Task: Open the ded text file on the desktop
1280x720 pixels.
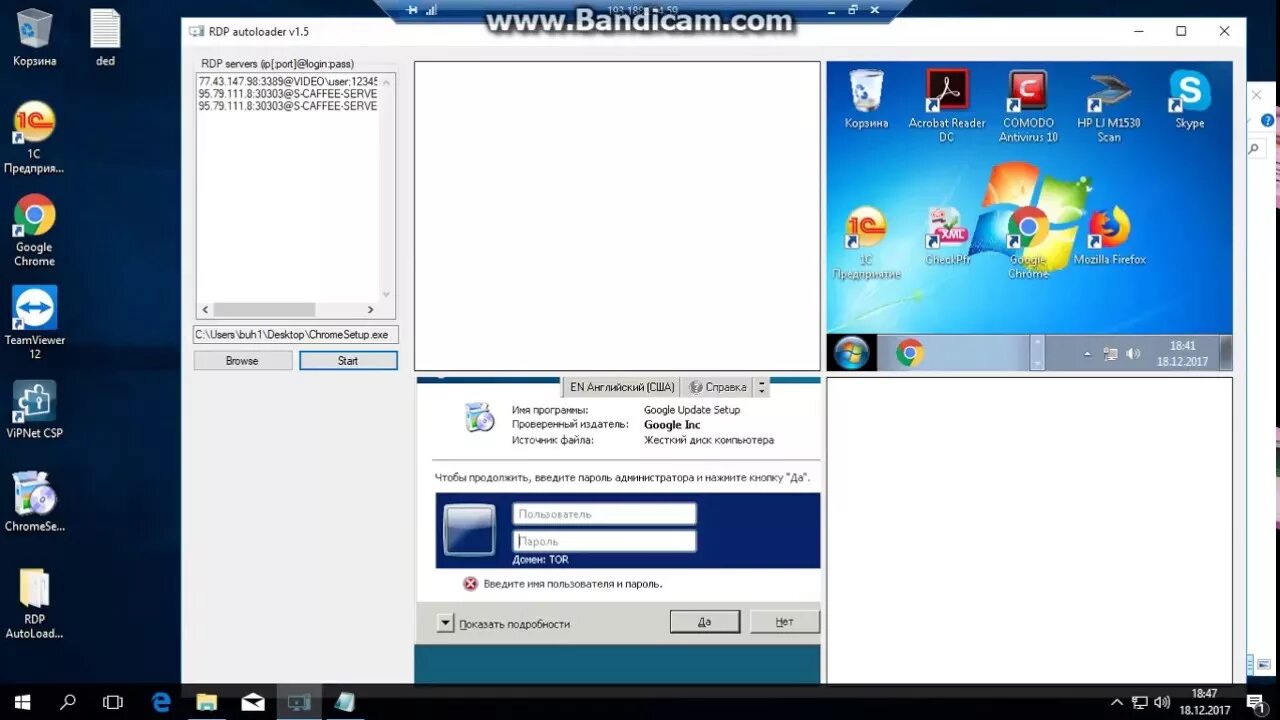Action: pyautogui.click(x=105, y=38)
